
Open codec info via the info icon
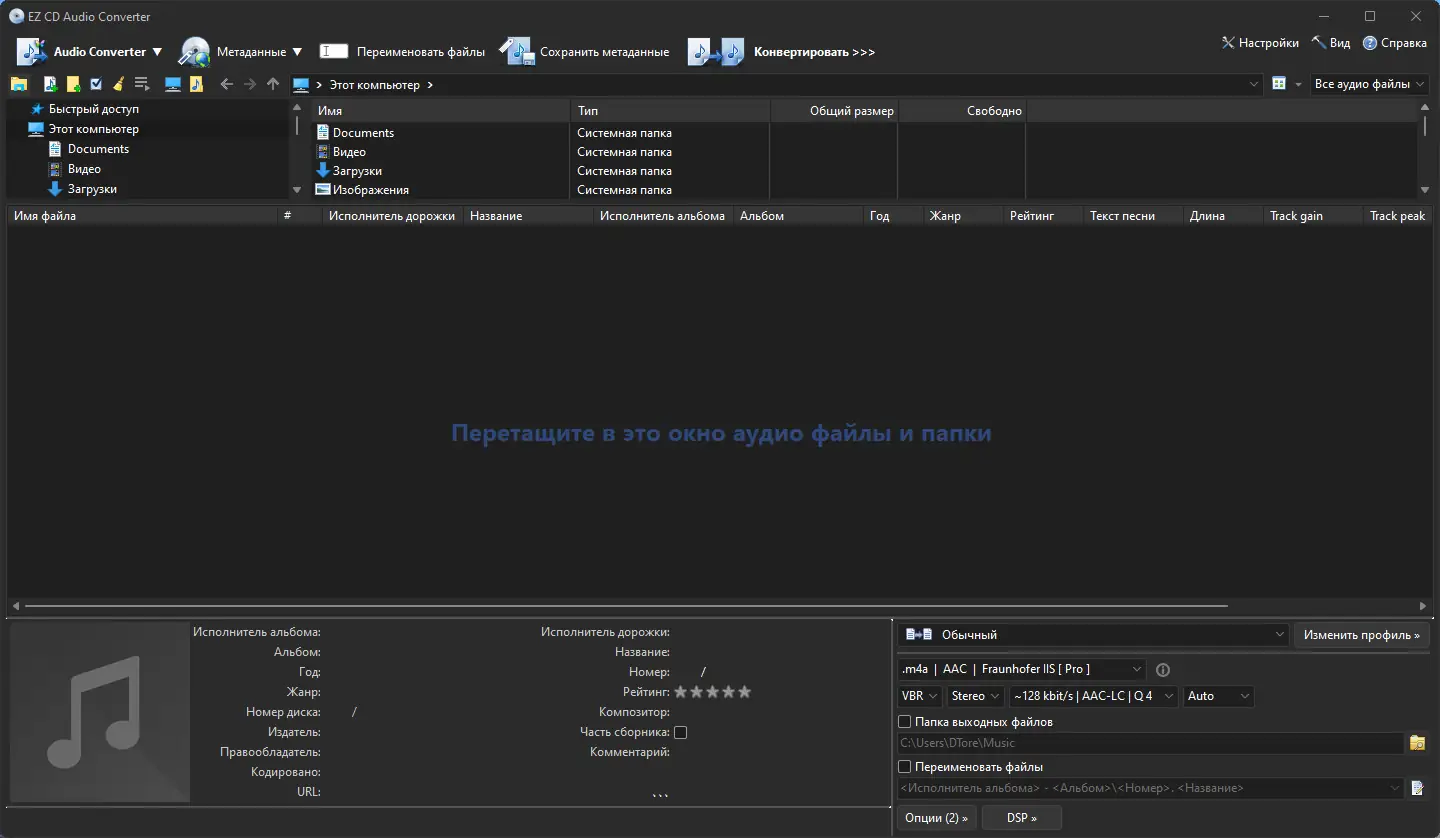1162,670
